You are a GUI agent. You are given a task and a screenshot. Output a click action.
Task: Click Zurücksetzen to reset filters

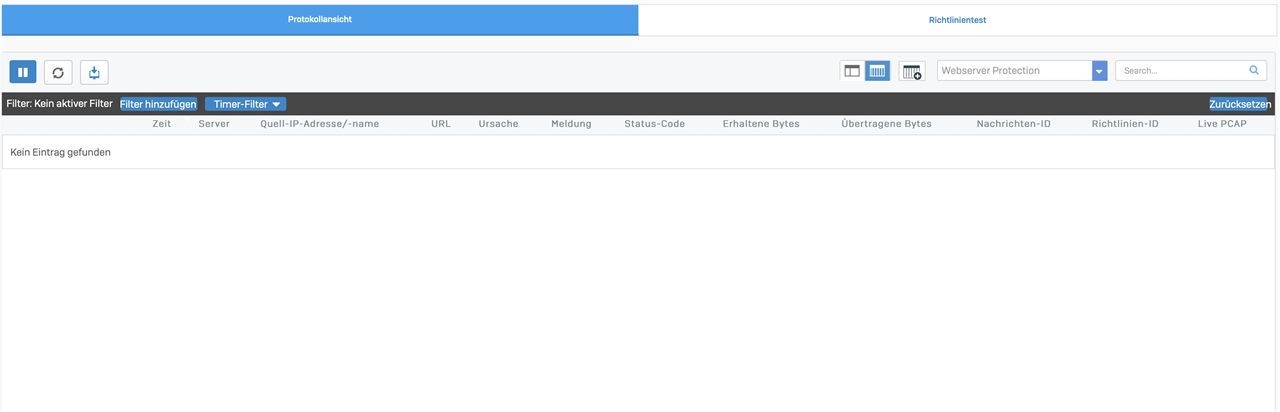[x=1239, y=104]
